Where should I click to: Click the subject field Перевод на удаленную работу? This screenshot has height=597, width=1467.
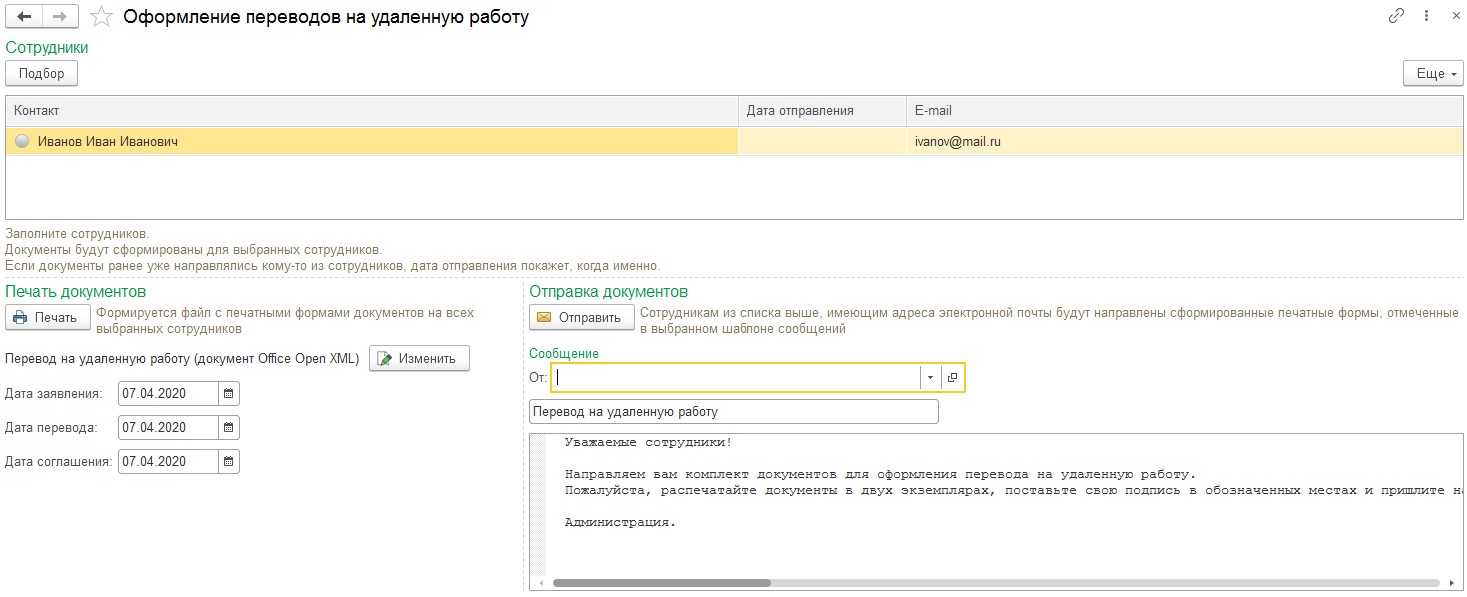(x=733, y=411)
